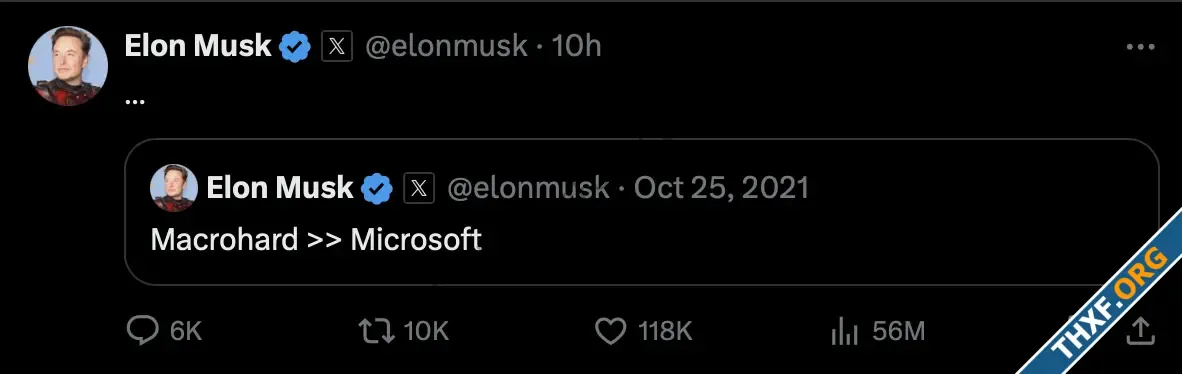This screenshot has height=374, width=1182.
Task: Click the share upload icon
Action: [1141, 330]
